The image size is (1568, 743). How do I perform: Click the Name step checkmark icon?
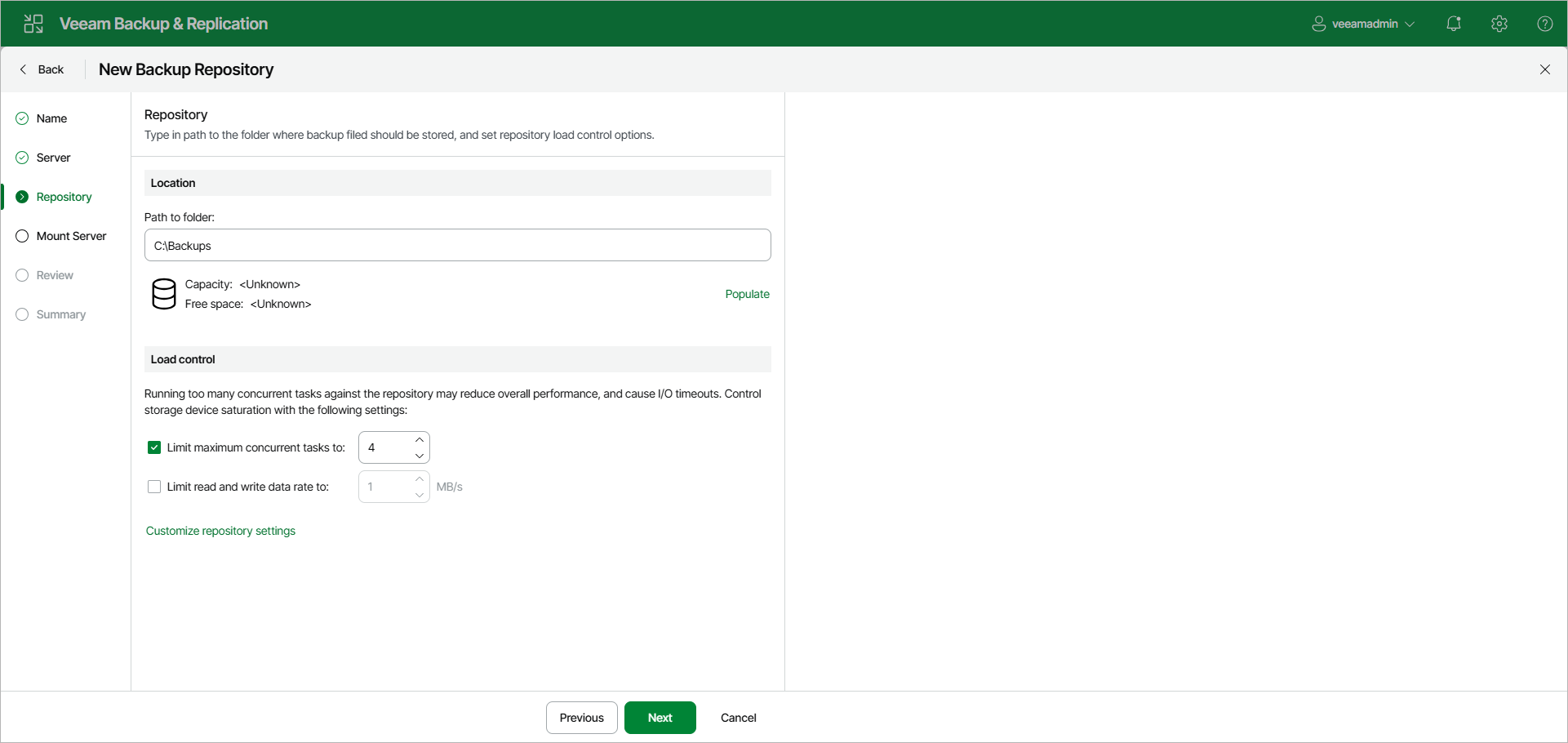(22, 118)
